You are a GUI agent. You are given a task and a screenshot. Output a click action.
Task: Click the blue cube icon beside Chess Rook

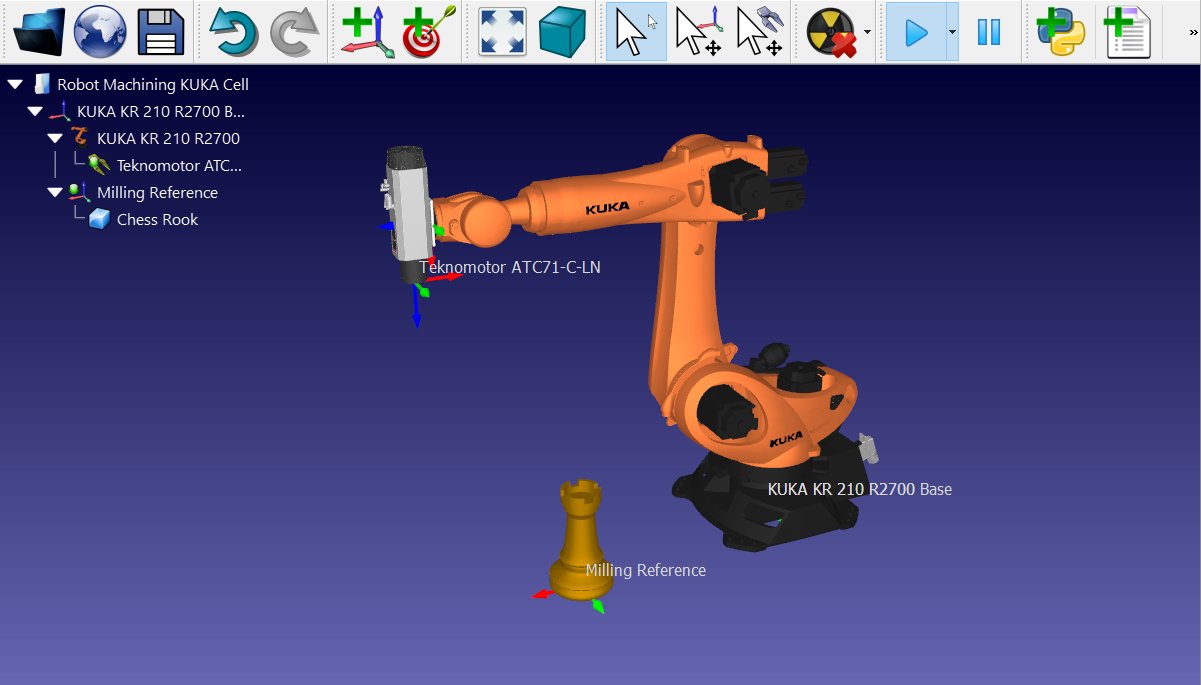99,220
